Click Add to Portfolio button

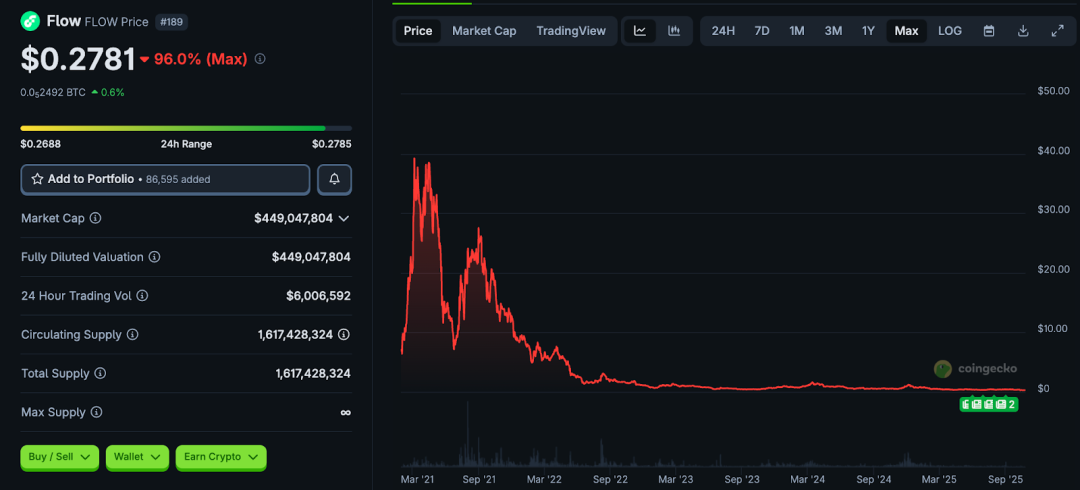click(x=165, y=179)
